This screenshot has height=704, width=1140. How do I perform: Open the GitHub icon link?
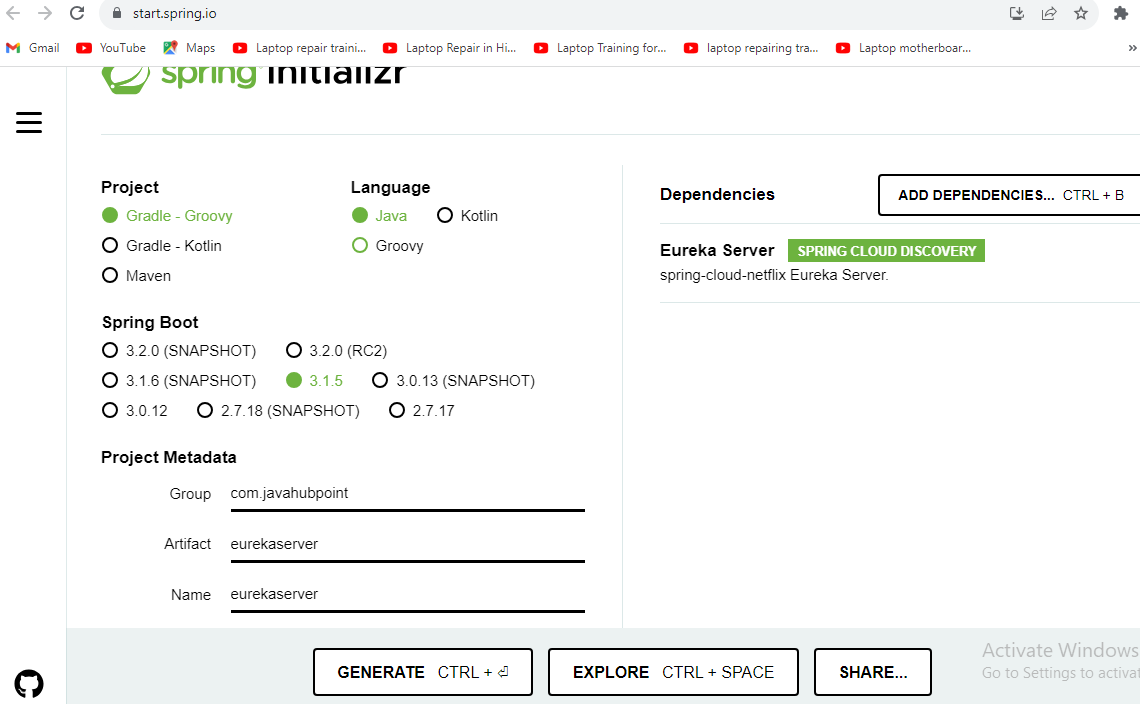(x=29, y=684)
